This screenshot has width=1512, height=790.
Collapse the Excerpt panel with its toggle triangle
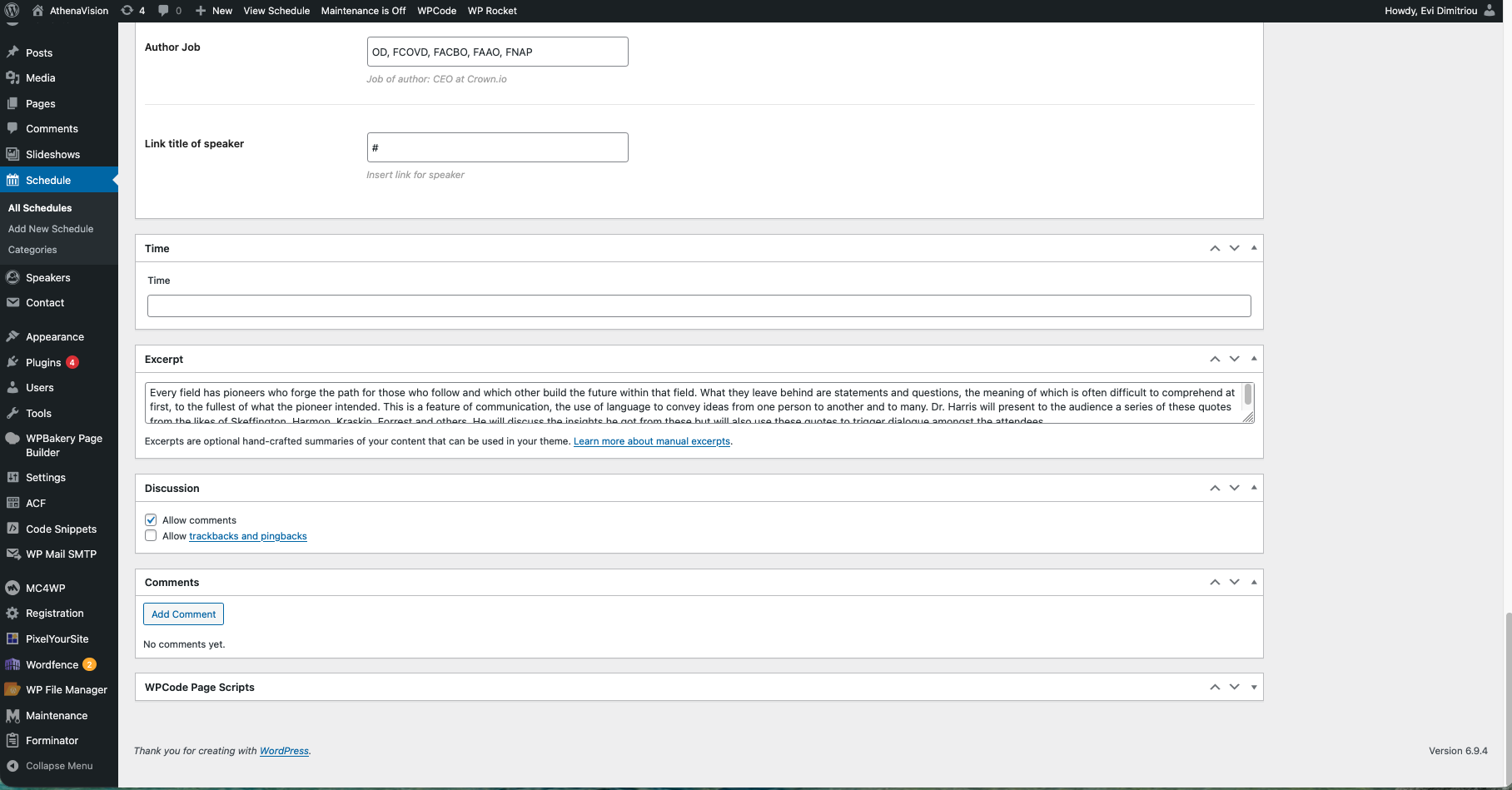point(1254,359)
